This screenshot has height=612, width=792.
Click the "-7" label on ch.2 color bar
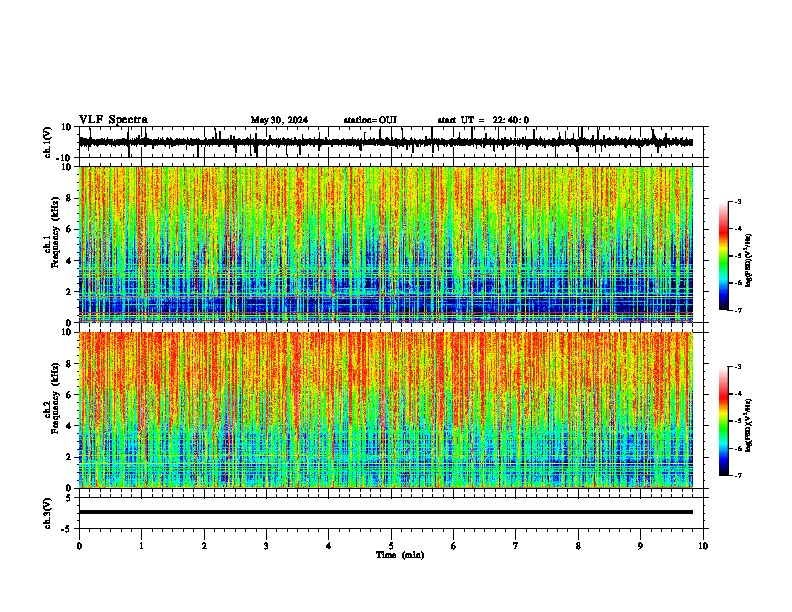(x=737, y=475)
